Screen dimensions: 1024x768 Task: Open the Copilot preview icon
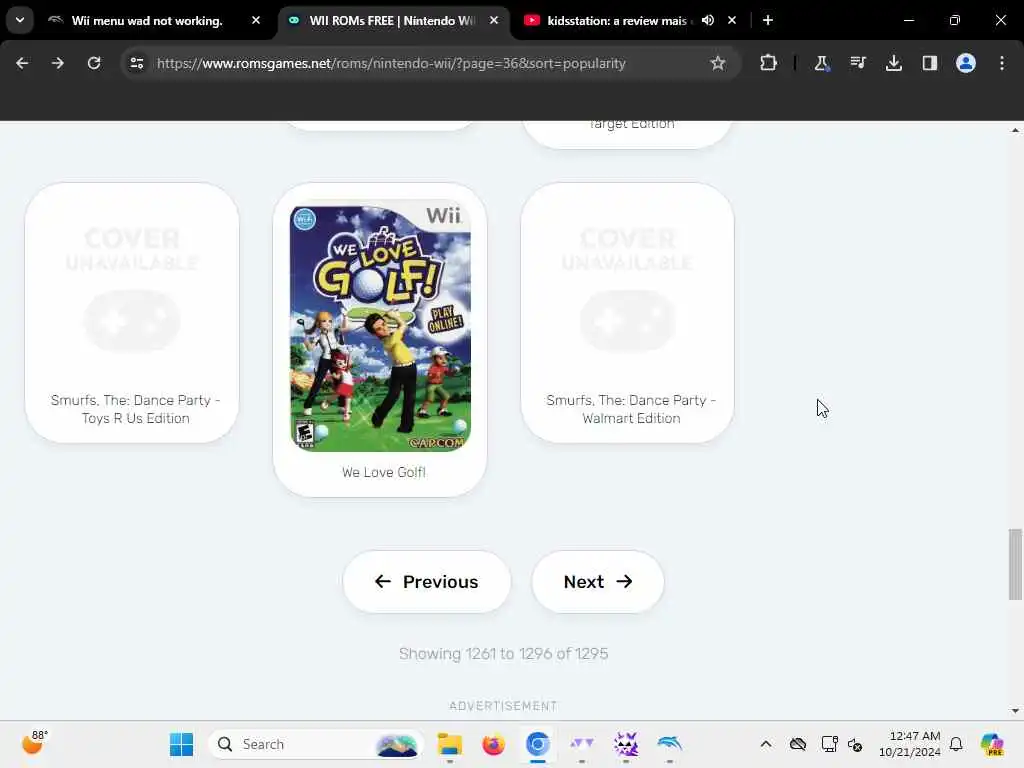click(992, 744)
